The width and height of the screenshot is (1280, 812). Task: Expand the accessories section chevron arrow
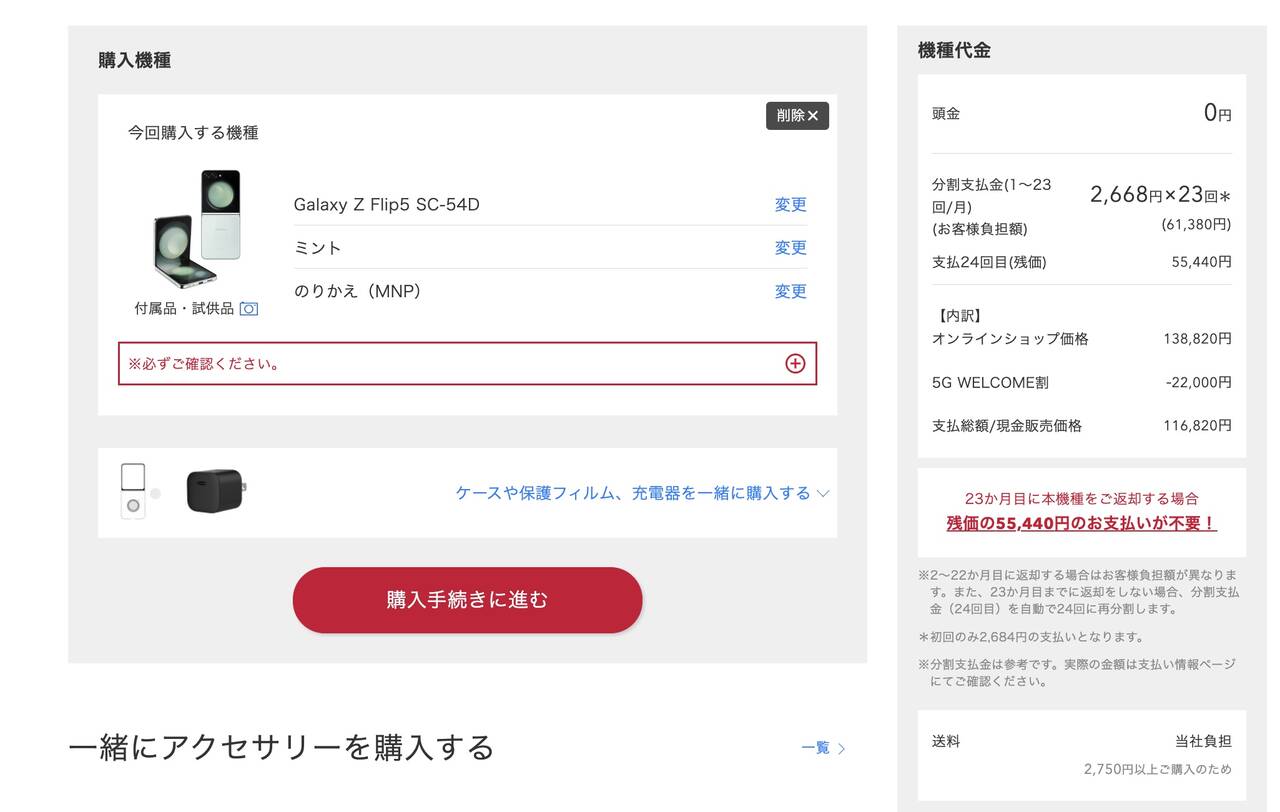pos(823,493)
